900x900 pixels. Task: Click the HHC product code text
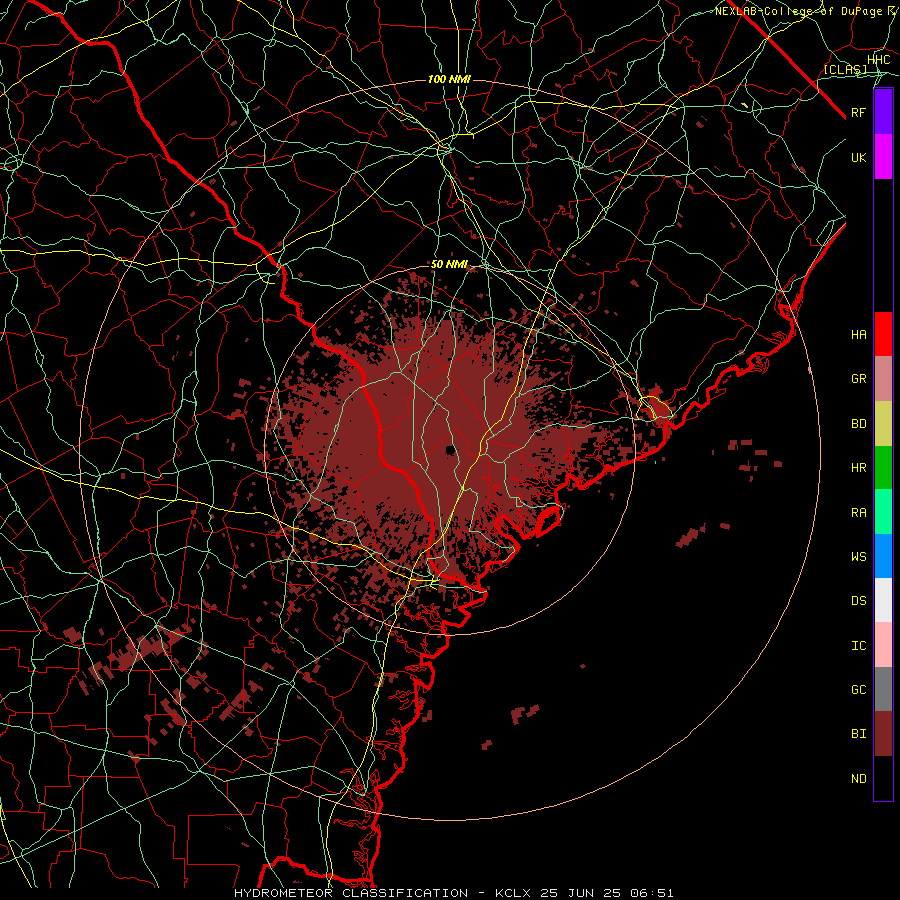[879, 60]
